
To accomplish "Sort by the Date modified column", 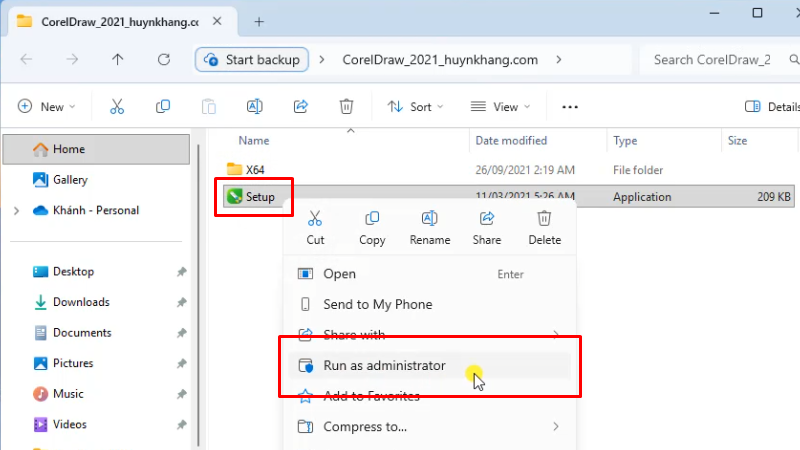I will [511, 141].
